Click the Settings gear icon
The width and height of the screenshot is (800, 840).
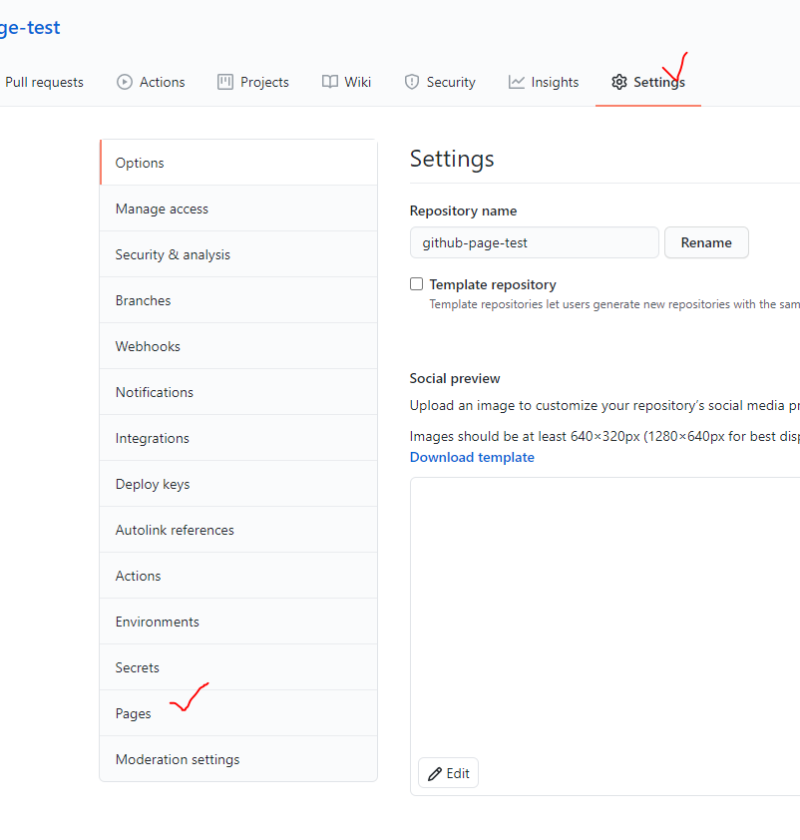pos(619,82)
